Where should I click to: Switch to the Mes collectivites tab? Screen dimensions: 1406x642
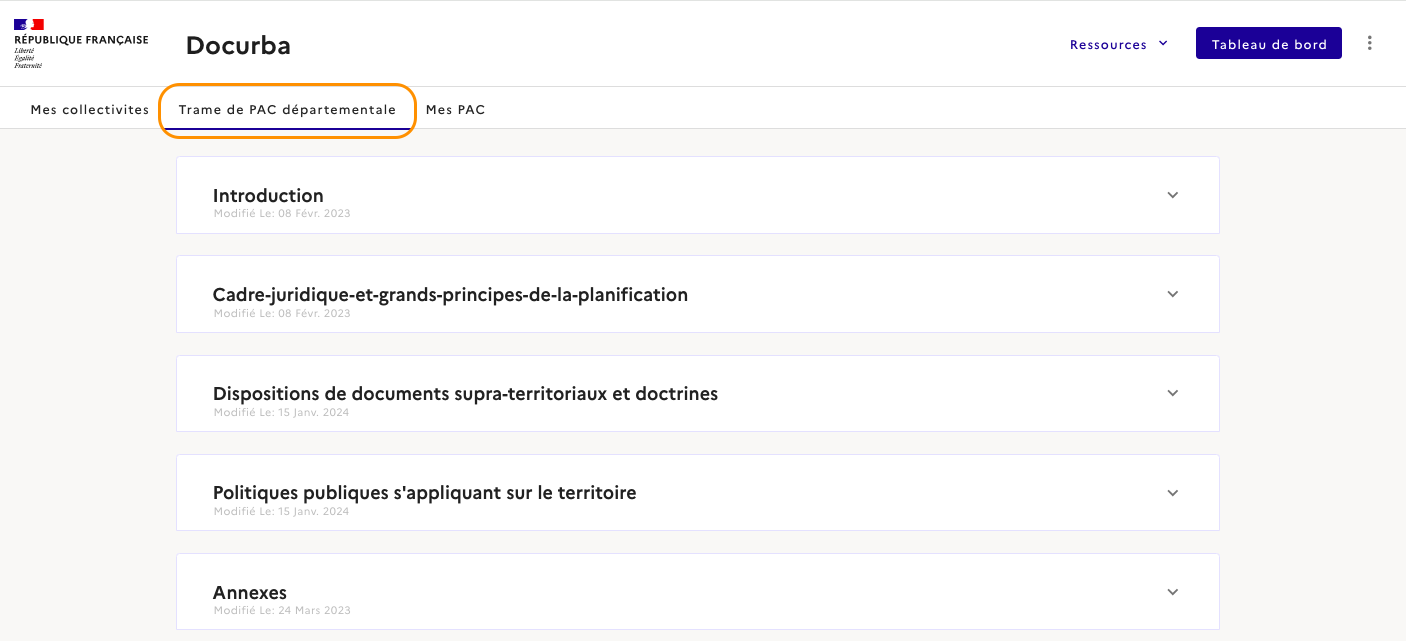[x=90, y=110]
